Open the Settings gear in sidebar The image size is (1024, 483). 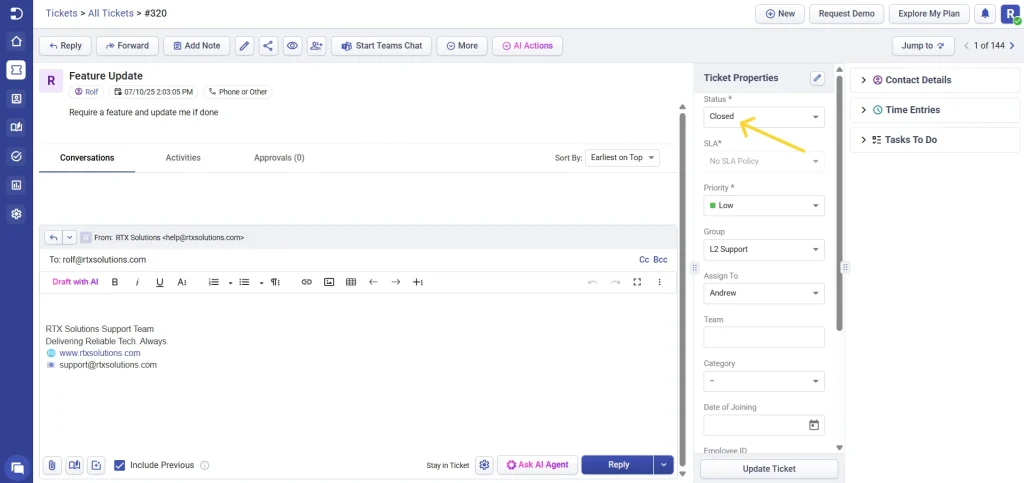coord(16,213)
